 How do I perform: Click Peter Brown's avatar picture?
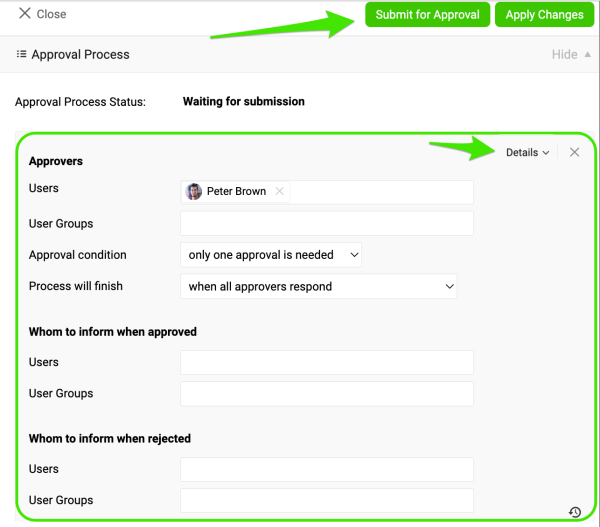(x=194, y=192)
